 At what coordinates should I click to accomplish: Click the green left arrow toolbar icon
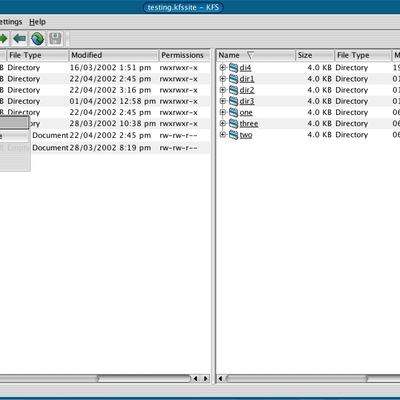tap(20, 39)
